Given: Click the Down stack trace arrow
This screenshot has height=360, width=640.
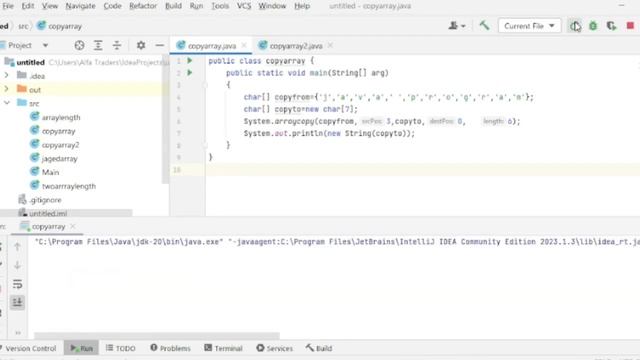Looking at the screenshot, I should [x=18, y=265].
